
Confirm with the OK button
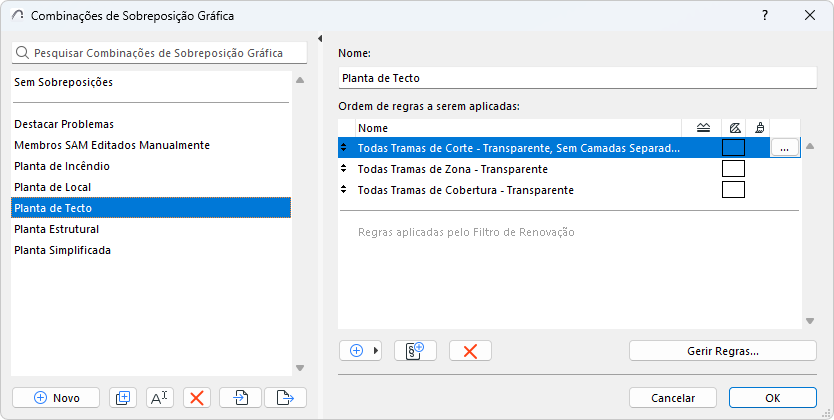click(772, 397)
